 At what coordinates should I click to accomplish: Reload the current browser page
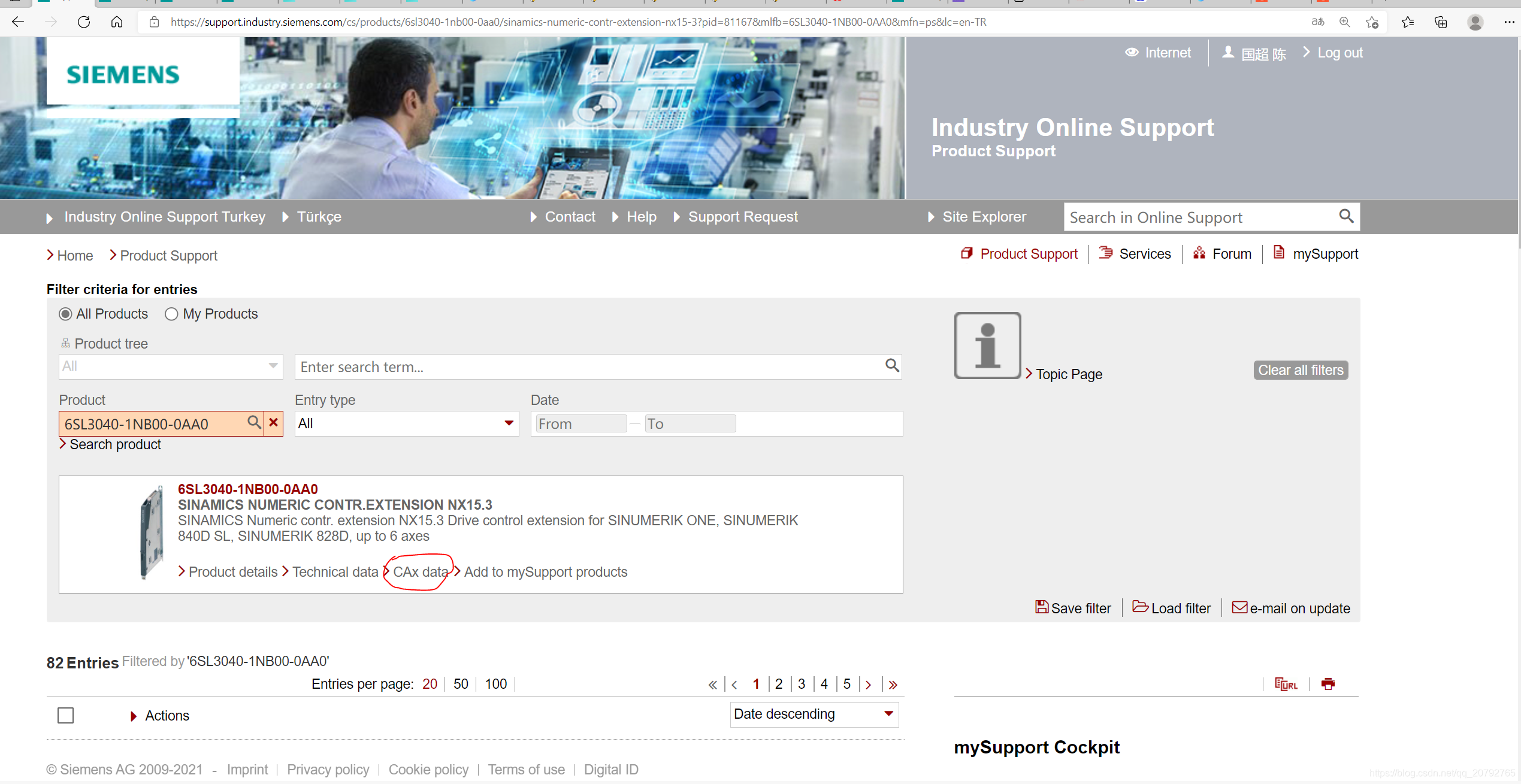84,22
